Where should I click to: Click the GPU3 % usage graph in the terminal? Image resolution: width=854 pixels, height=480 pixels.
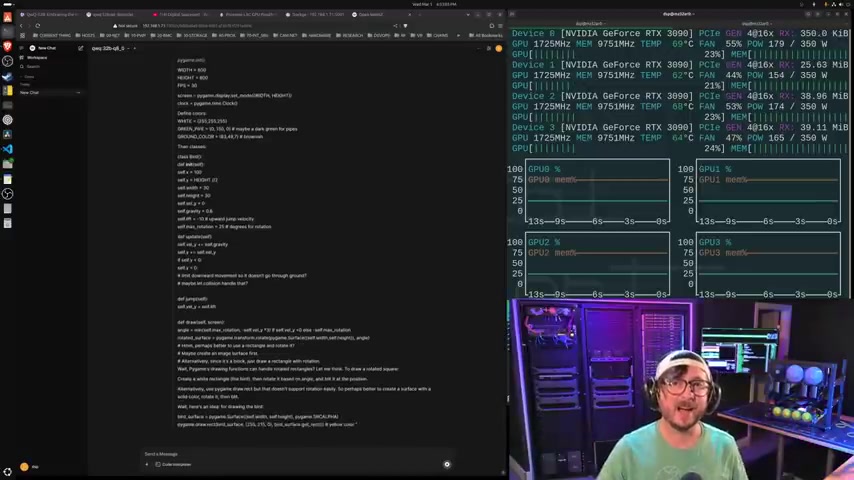[x=768, y=264]
